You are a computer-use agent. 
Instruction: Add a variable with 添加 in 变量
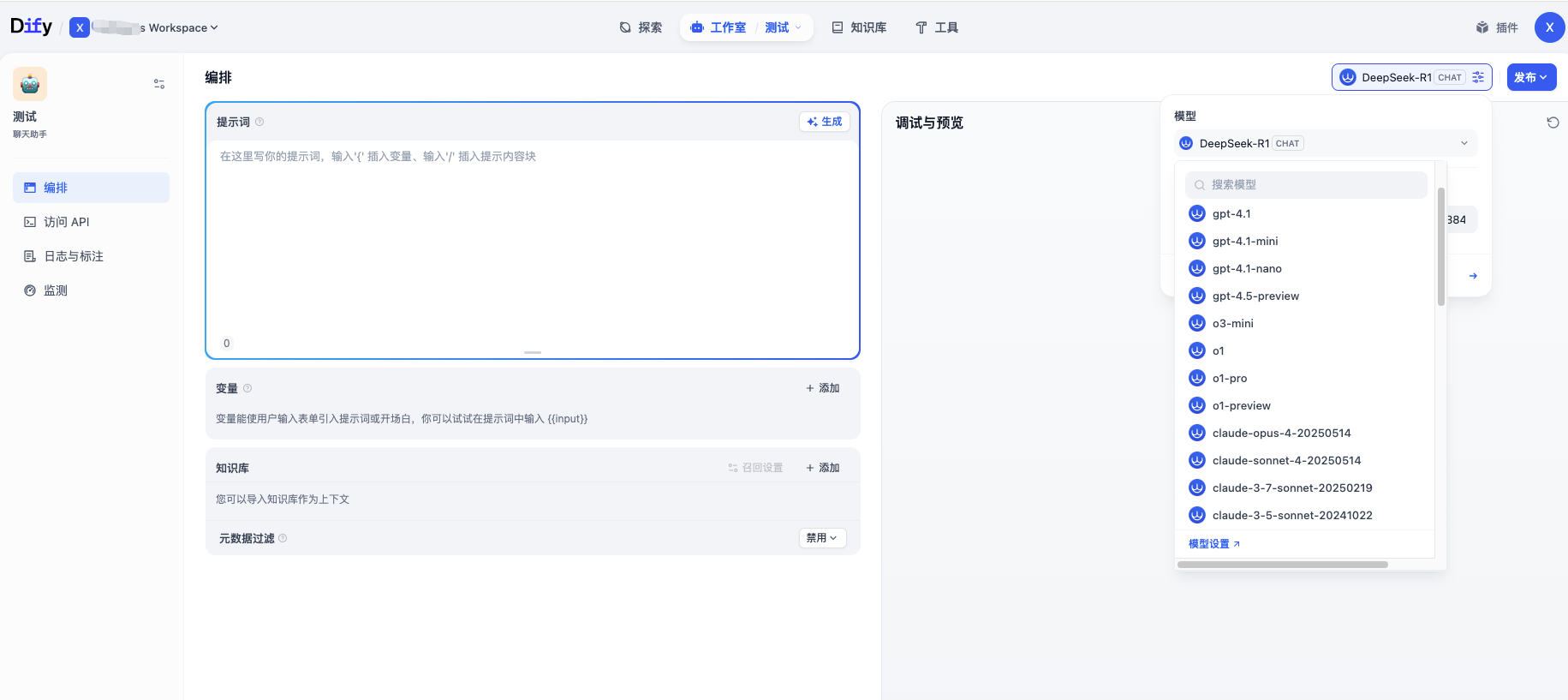(823, 388)
